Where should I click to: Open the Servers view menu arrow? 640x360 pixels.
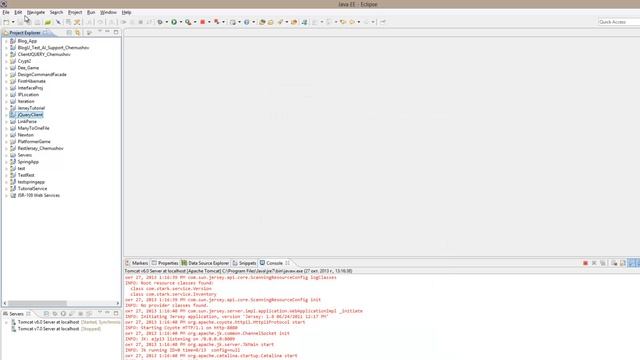tap(100, 313)
